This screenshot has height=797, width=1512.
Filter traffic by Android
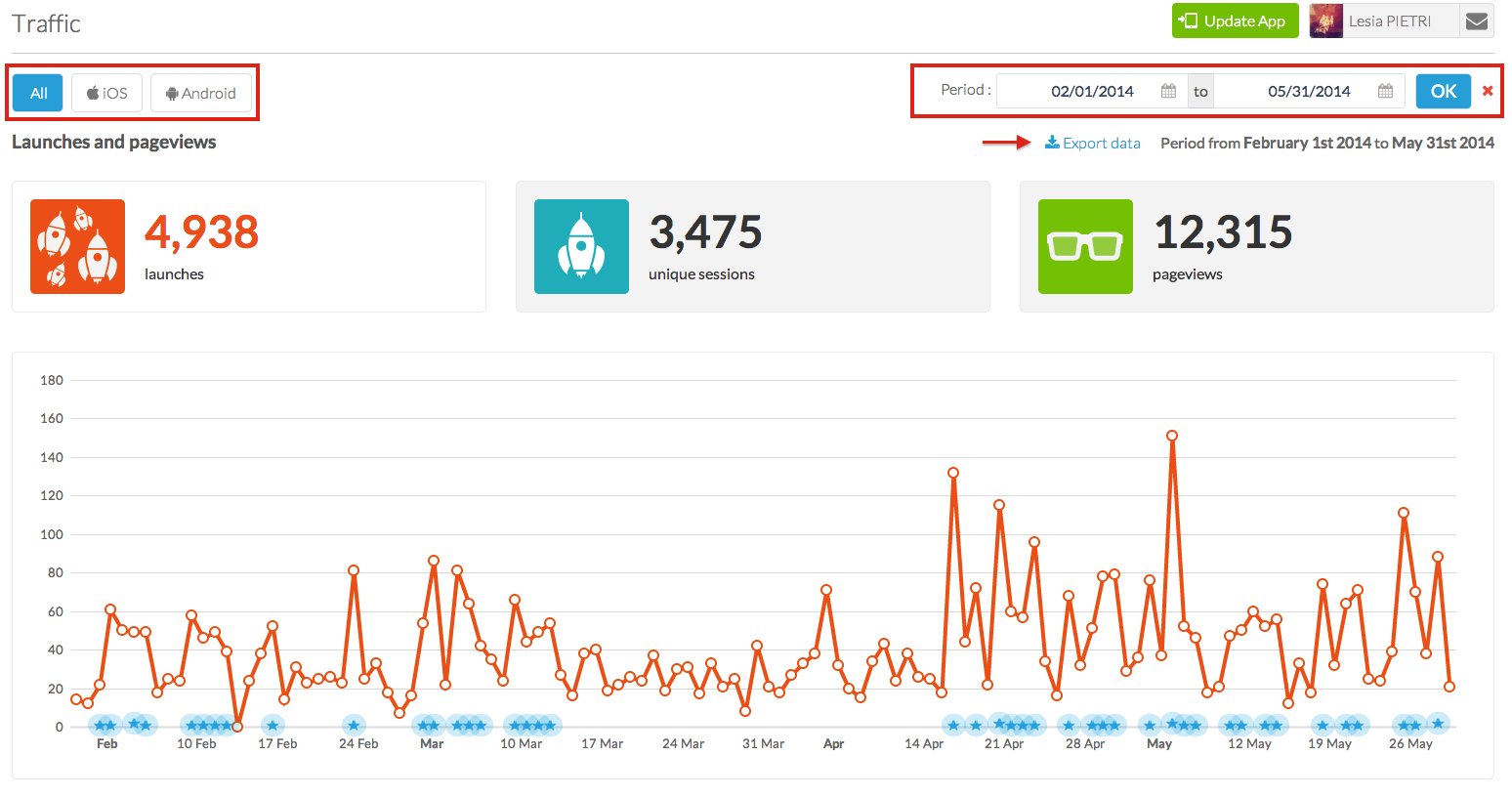click(200, 93)
